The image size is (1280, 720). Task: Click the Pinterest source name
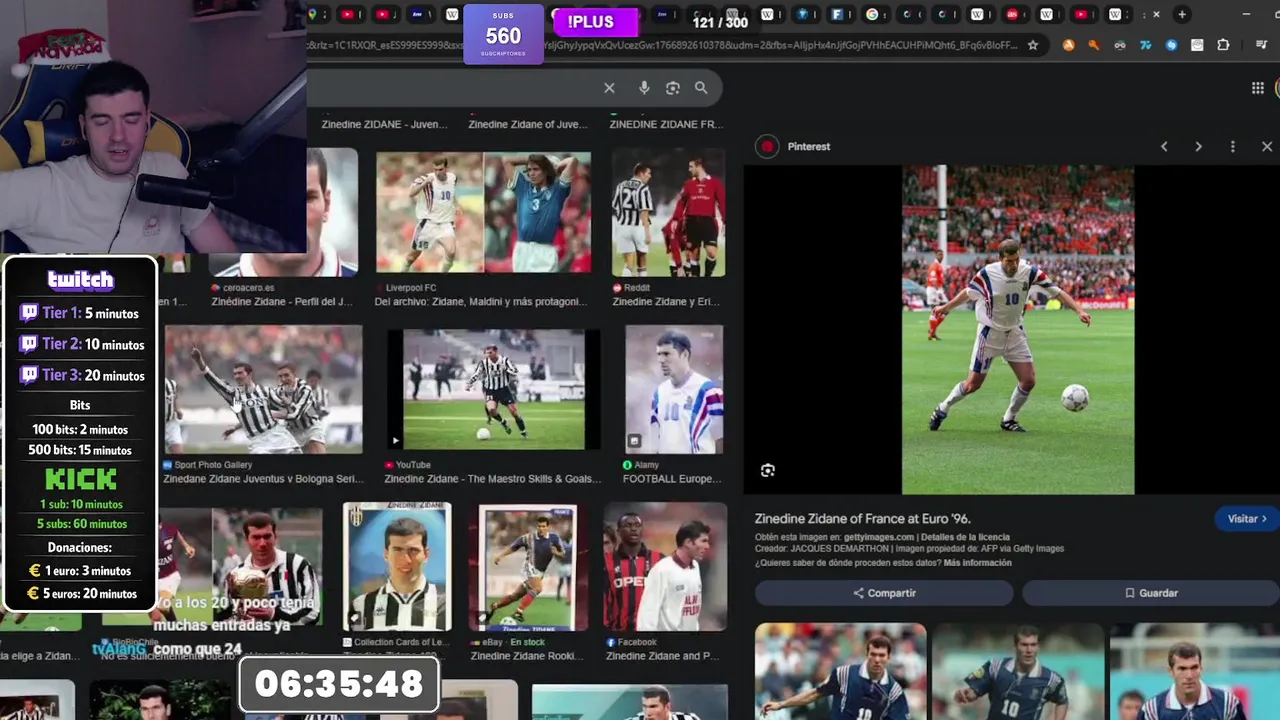point(809,146)
